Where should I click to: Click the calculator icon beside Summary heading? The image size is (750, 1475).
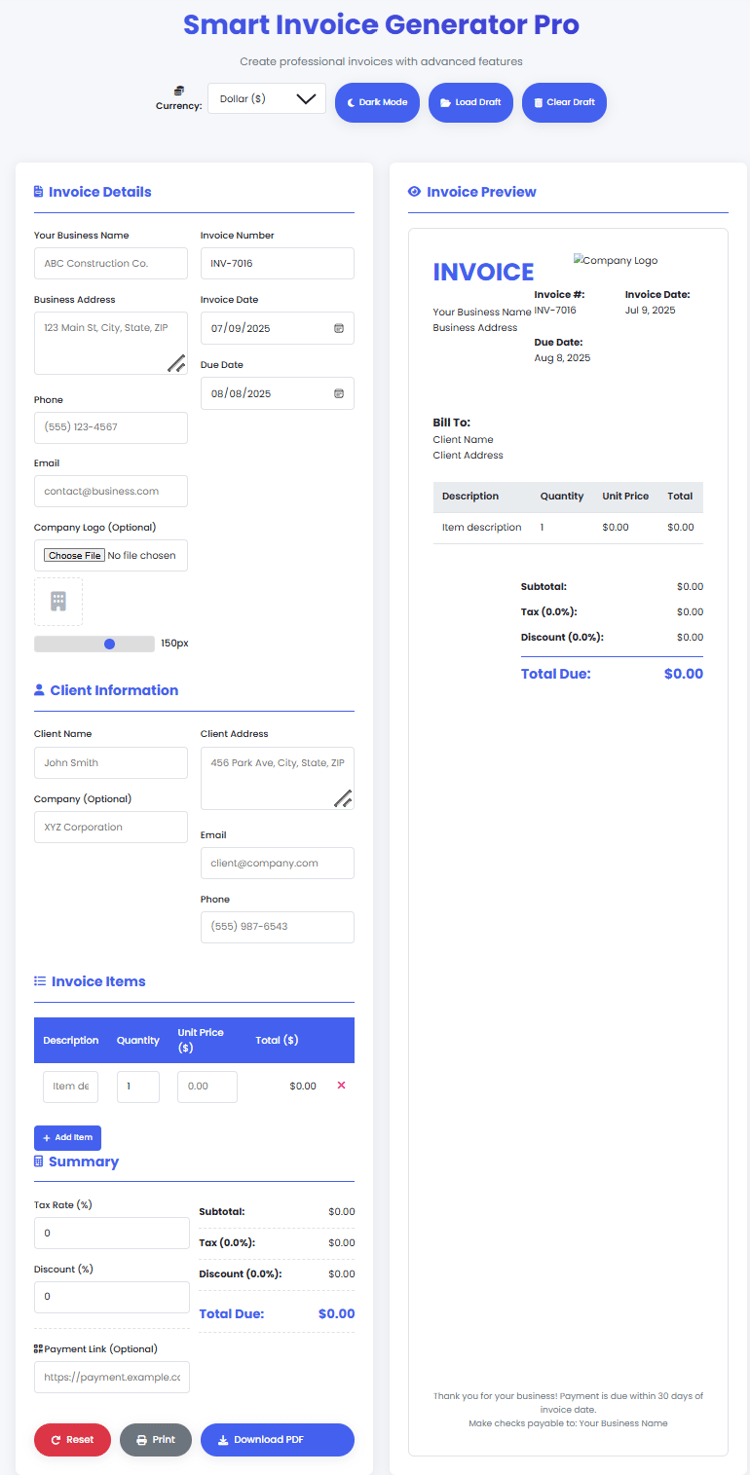(x=39, y=1162)
